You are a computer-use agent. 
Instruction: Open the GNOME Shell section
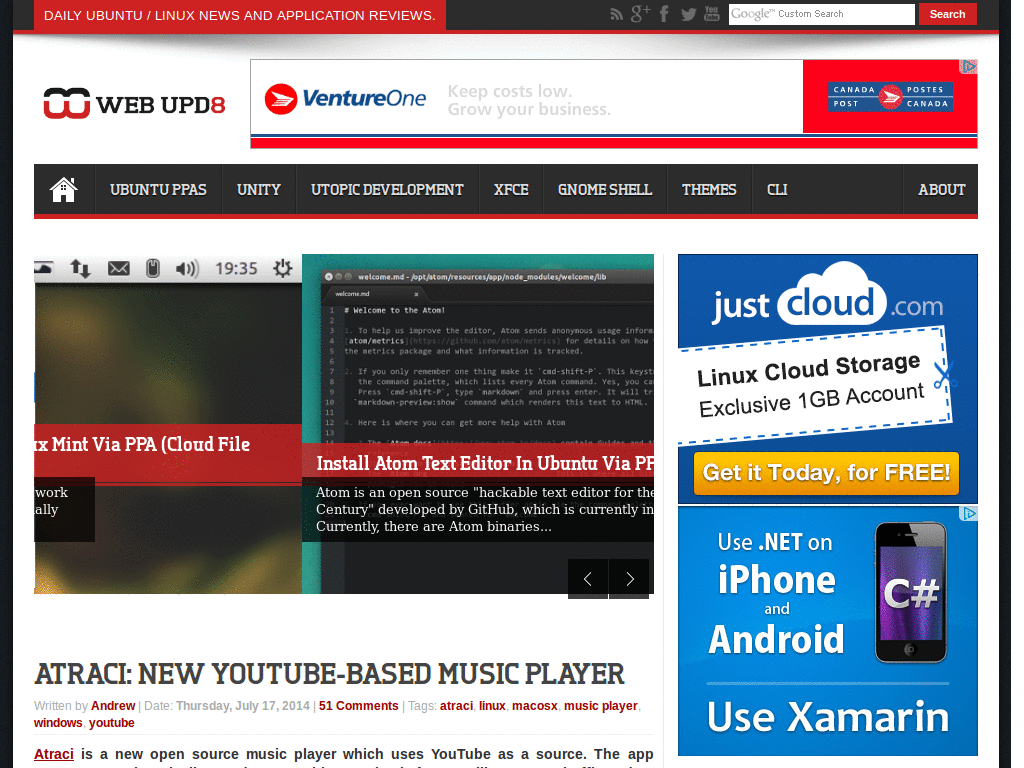point(605,189)
